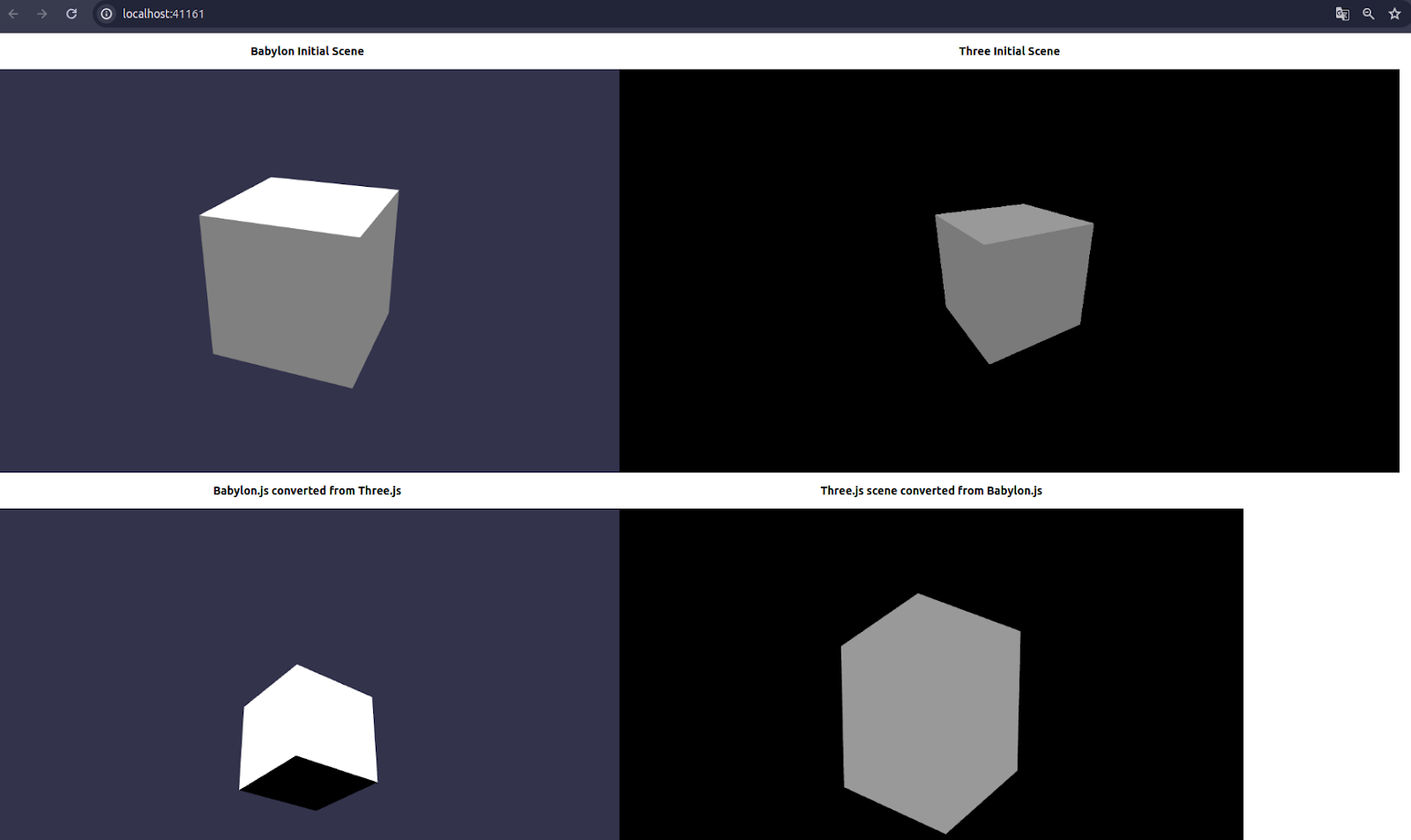The image size is (1411, 840).
Task: Bookmark this page with star icon
Action: pos(1394,14)
